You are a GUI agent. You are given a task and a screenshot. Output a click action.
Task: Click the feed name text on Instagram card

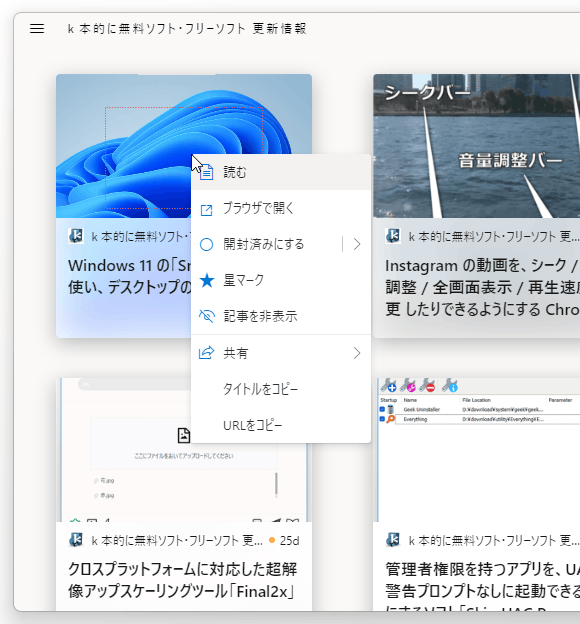click(494, 236)
